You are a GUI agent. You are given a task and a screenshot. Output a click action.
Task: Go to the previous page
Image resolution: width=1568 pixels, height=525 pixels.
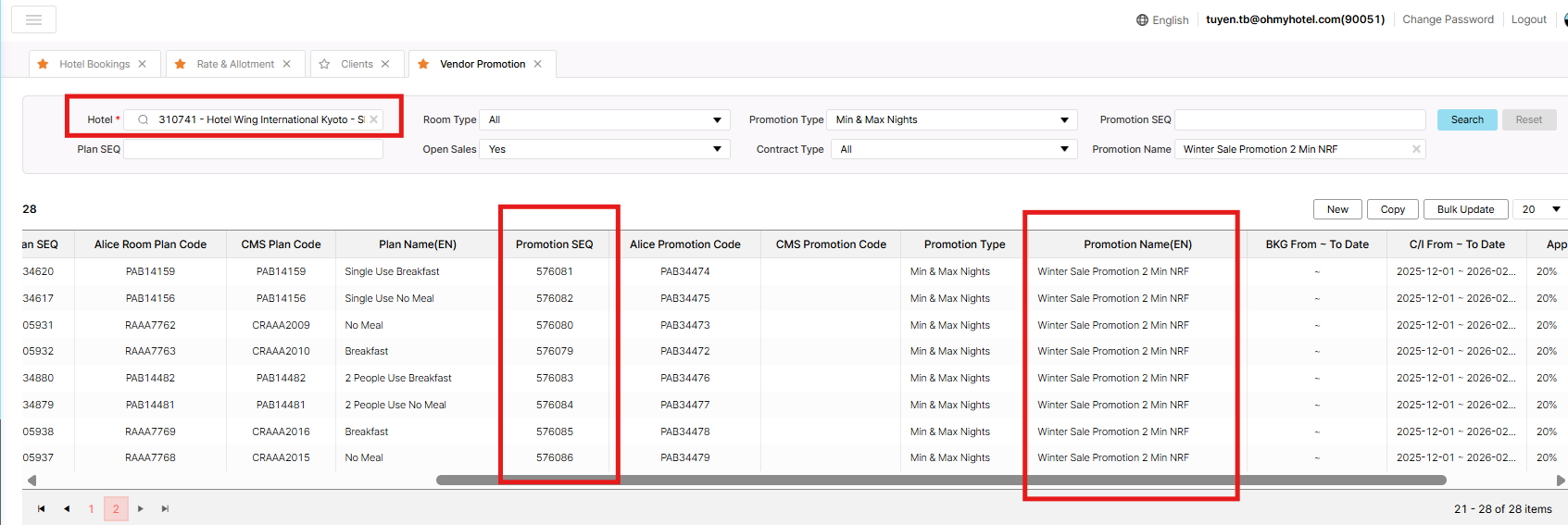coord(67,508)
